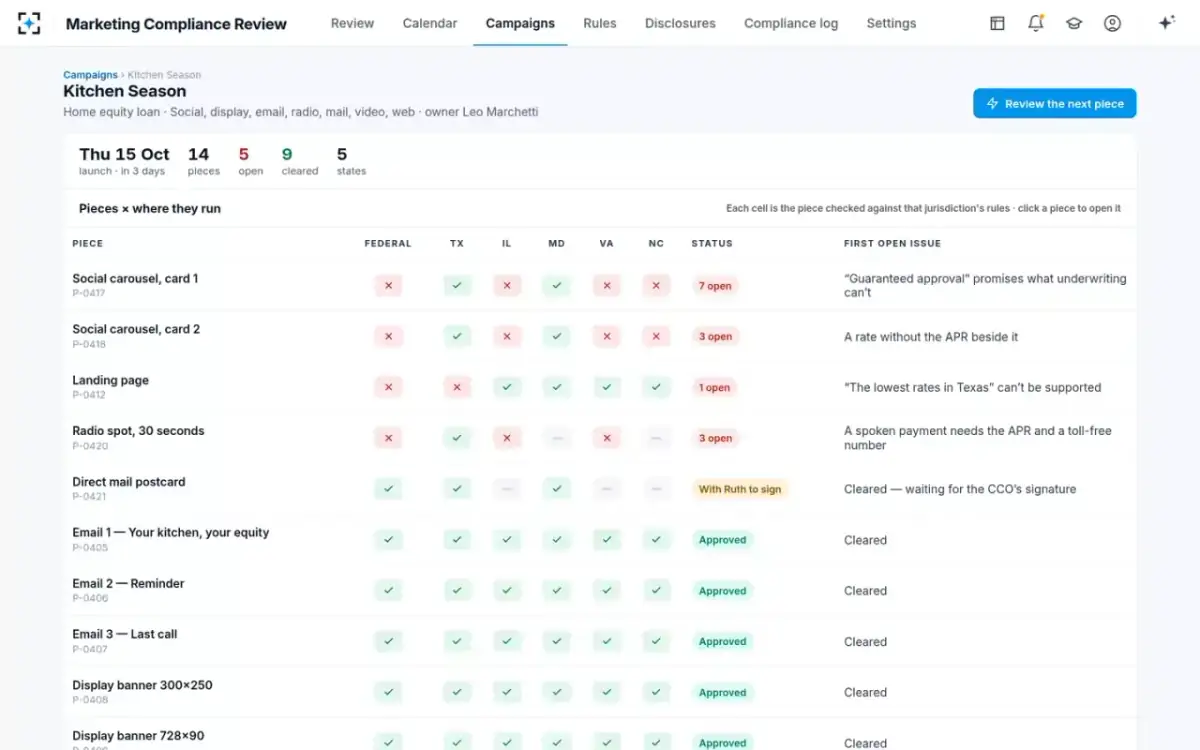Open the layout panel icon
This screenshot has height=750, width=1200.
(997, 23)
